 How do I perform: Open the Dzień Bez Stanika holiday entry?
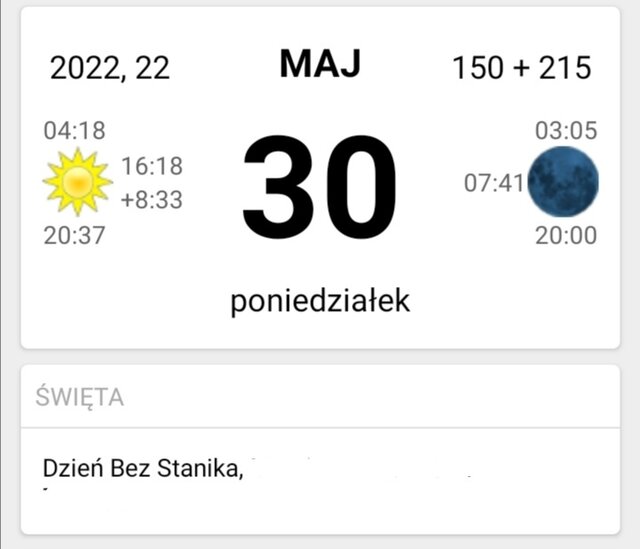[x=142, y=467]
